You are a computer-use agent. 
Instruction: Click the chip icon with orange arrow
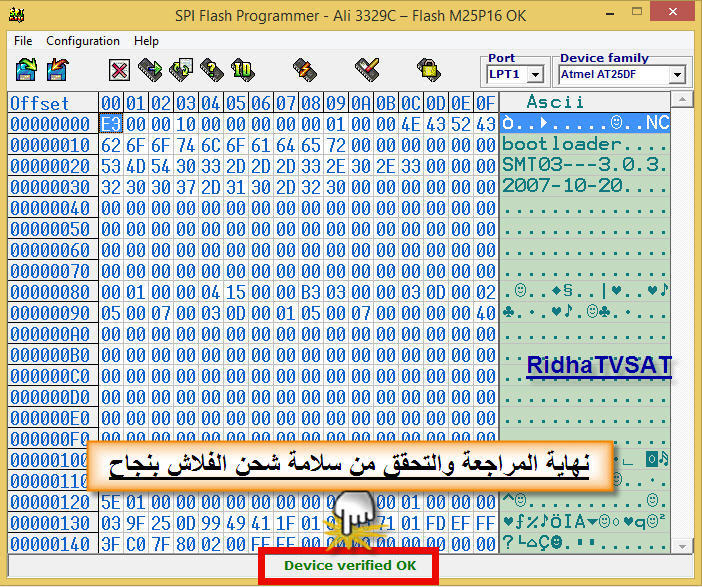(x=304, y=70)
